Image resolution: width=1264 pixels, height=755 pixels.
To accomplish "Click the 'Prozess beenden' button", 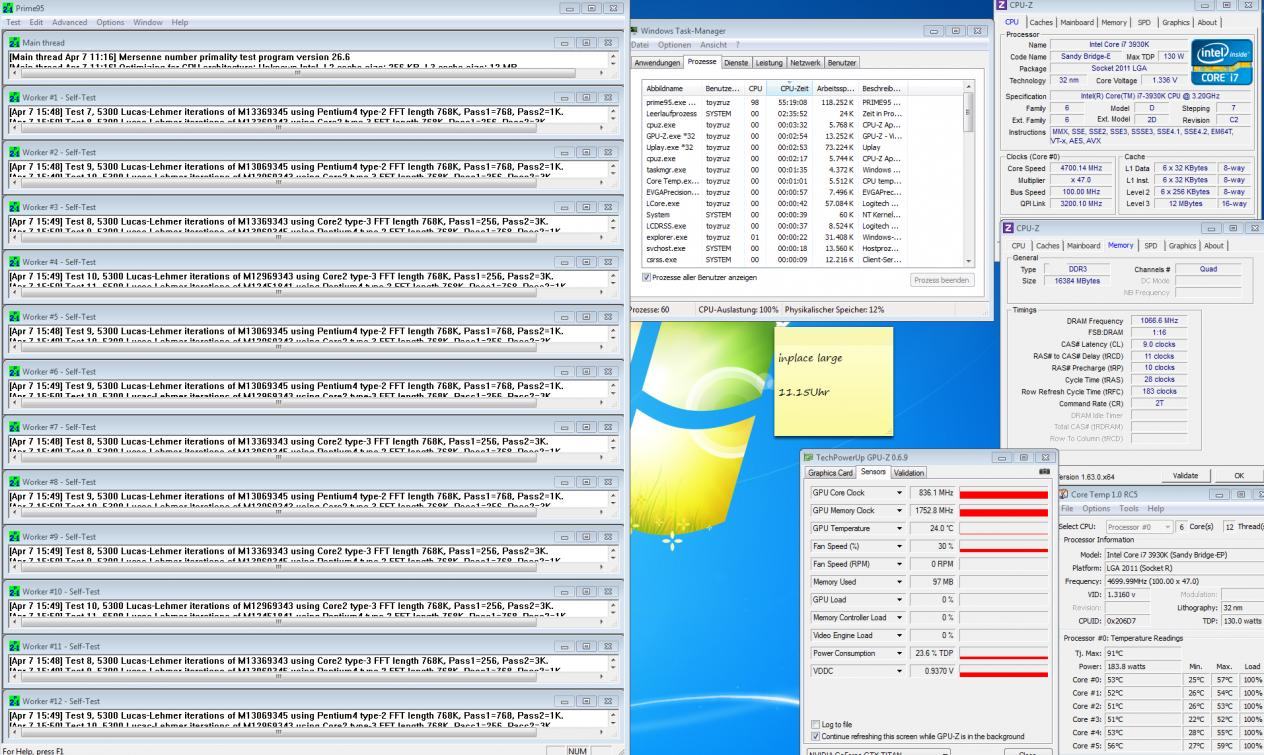I will click(x=941, y=280).
